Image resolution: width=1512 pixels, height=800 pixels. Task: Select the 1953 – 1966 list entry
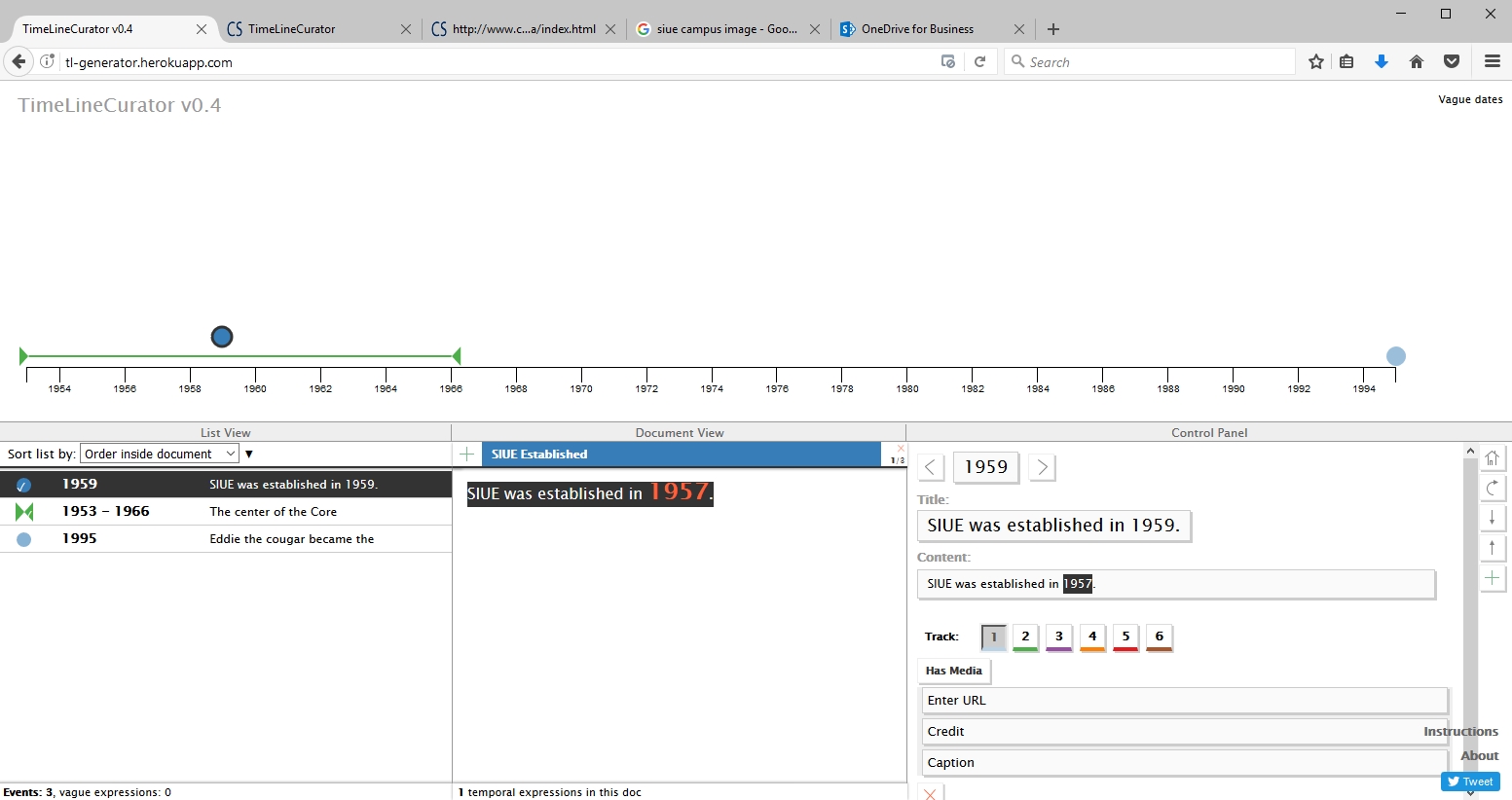(x=226, y=512)
